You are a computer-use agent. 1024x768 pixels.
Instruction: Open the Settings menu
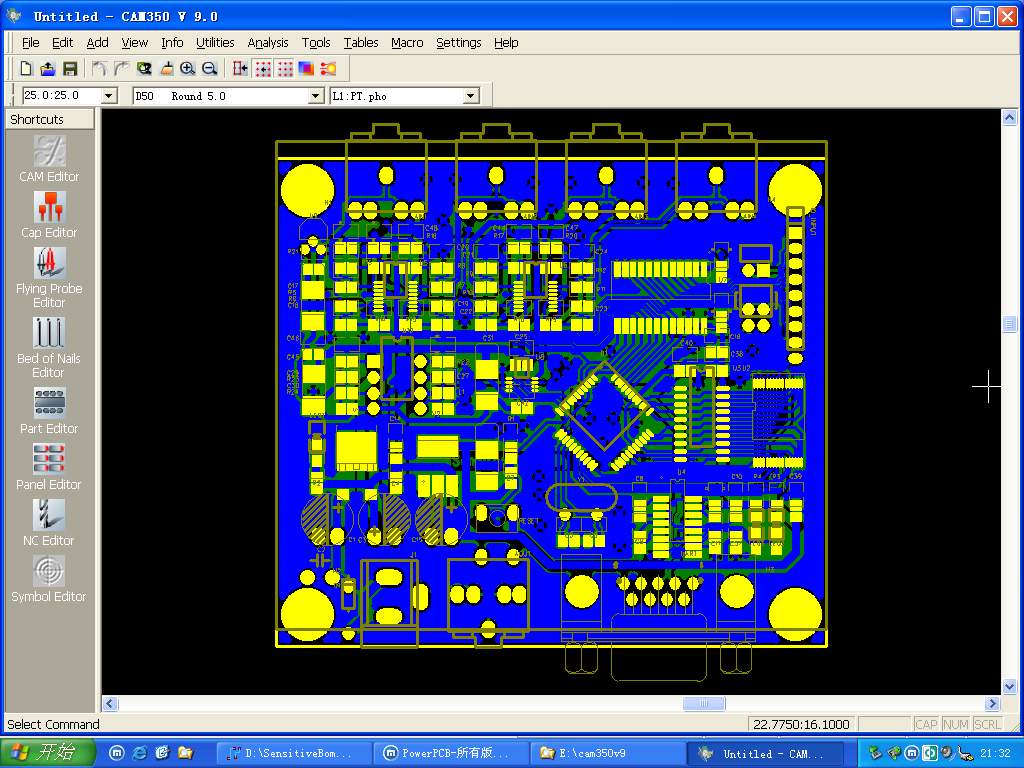pyautogui.click(x=458, y=42)
